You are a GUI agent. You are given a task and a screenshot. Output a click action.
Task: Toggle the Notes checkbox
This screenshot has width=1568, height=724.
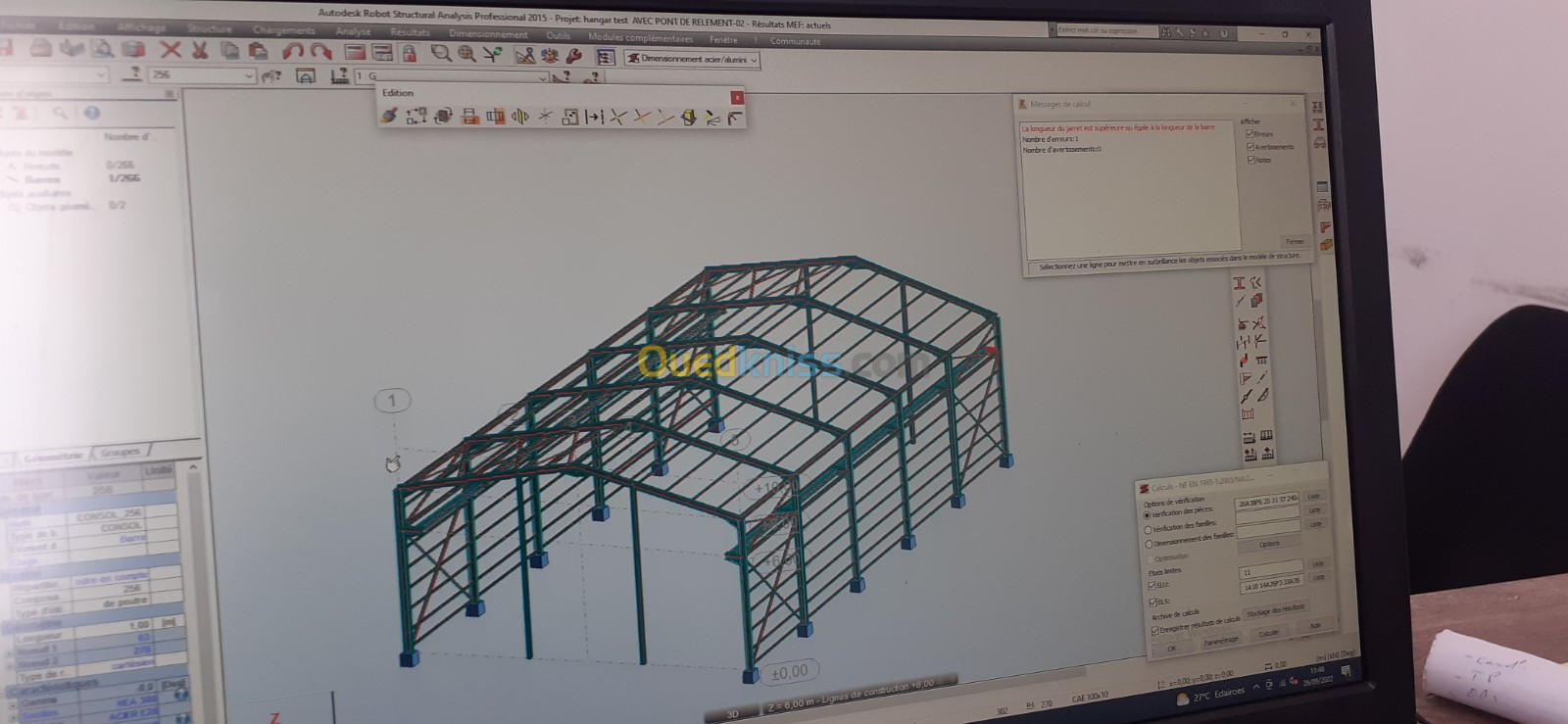coord(1251,159)
